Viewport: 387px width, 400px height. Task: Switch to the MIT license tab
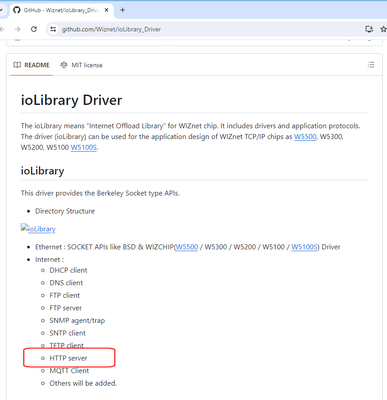[x=81, y=65]
